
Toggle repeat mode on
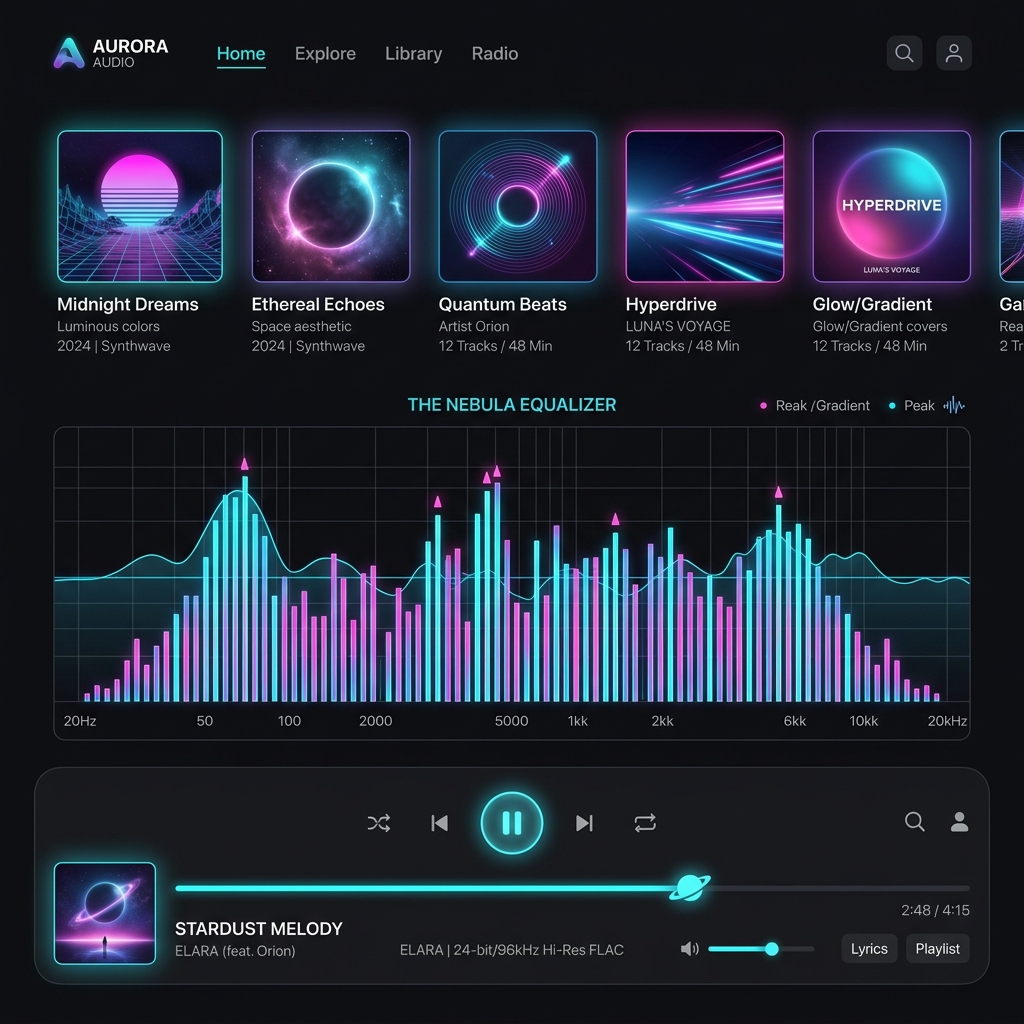tap(645, 823)
